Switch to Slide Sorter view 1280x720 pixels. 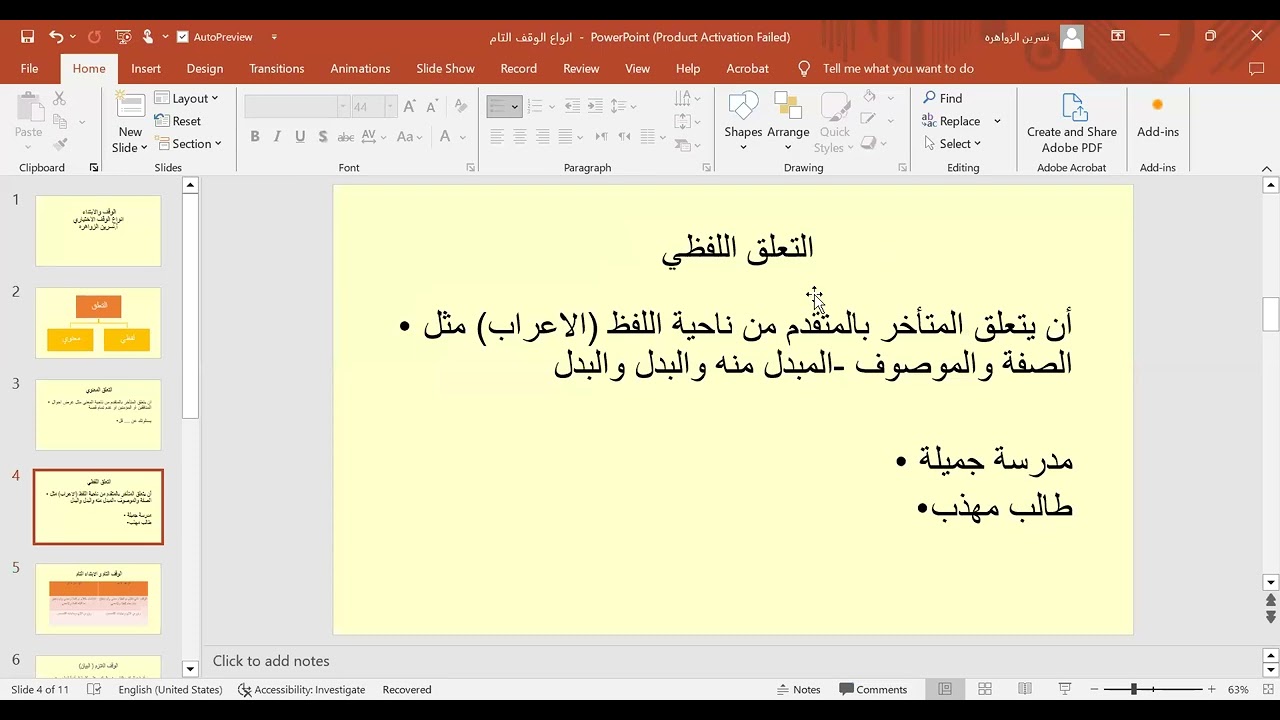tap(985, 690)
